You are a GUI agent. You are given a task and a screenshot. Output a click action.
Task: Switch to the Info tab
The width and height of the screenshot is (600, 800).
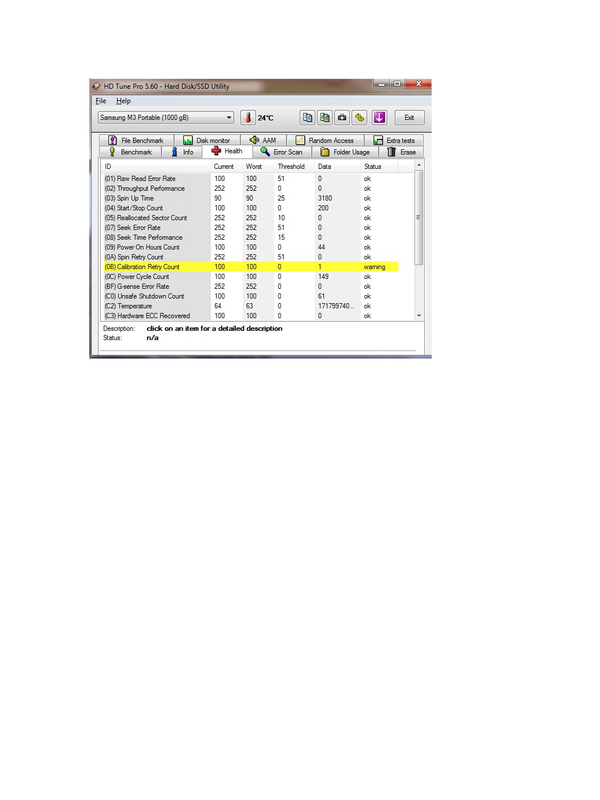pos(182,152)
